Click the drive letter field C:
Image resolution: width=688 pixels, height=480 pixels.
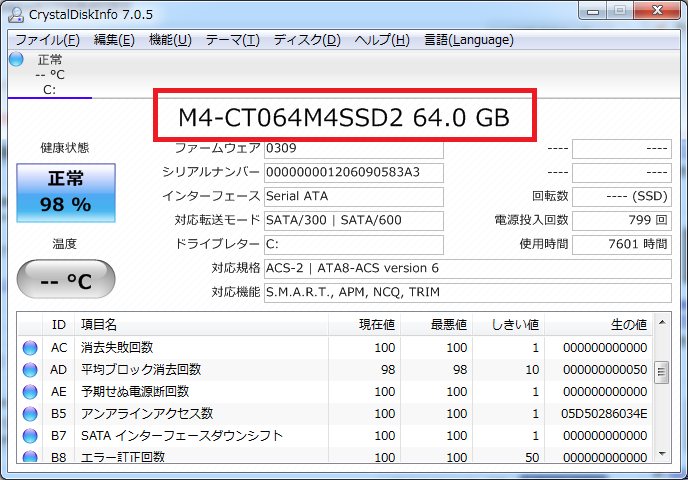click(354, 244)
